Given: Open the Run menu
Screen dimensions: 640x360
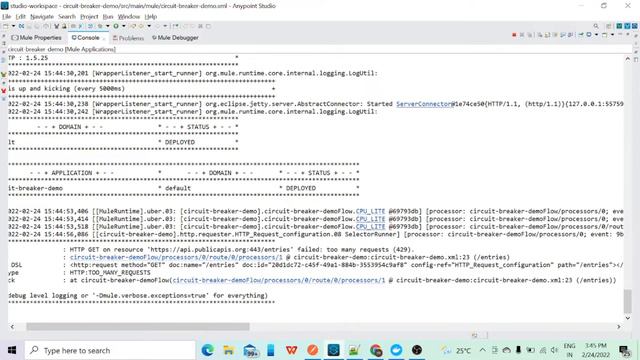Looking at the screenshot, I should click(108, 17).
